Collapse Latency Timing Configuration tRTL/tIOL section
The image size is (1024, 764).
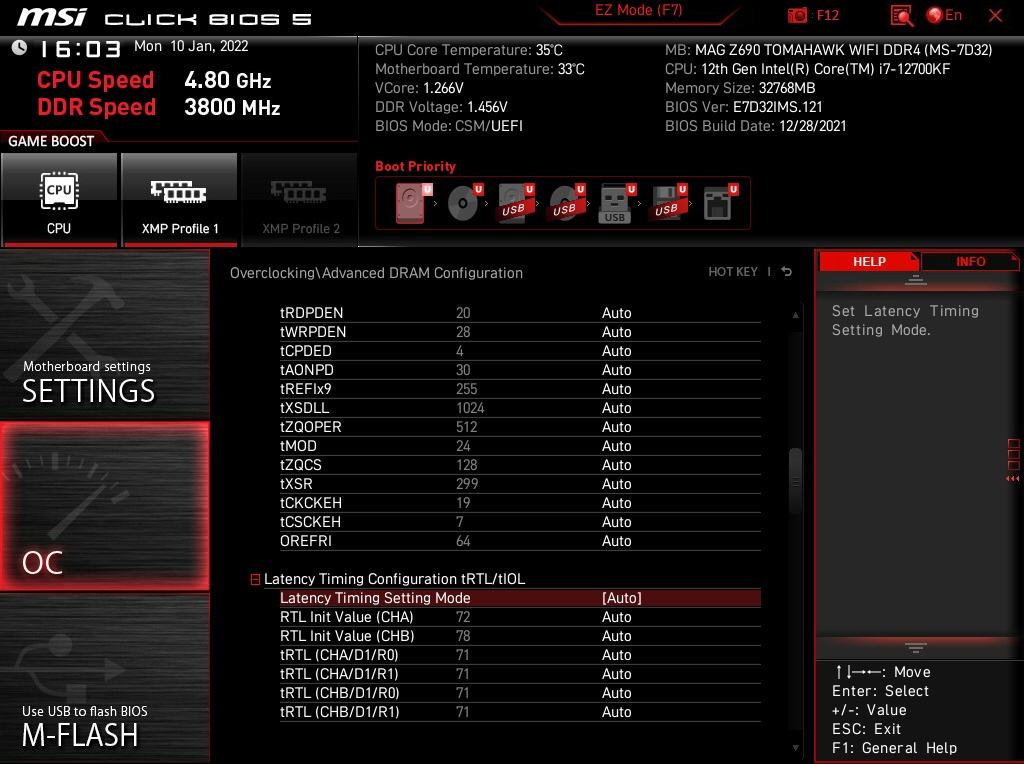(255, 579)
